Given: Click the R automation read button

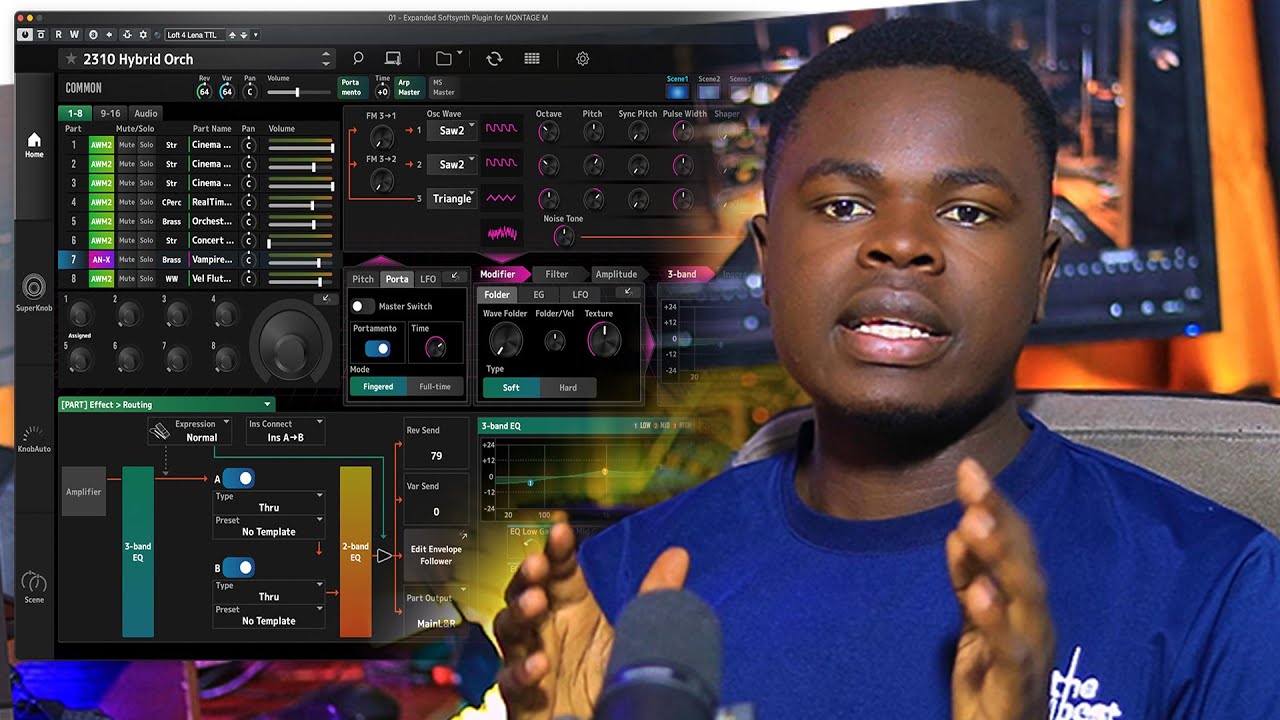Looking at the screenshot, I should coord(59,34).
